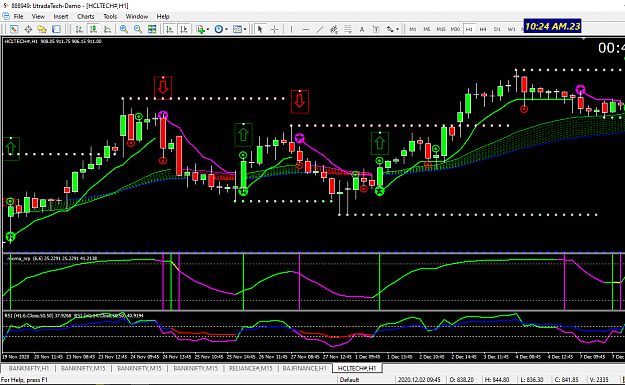Expand the Templates dropdown arrow

click(245, 29)
